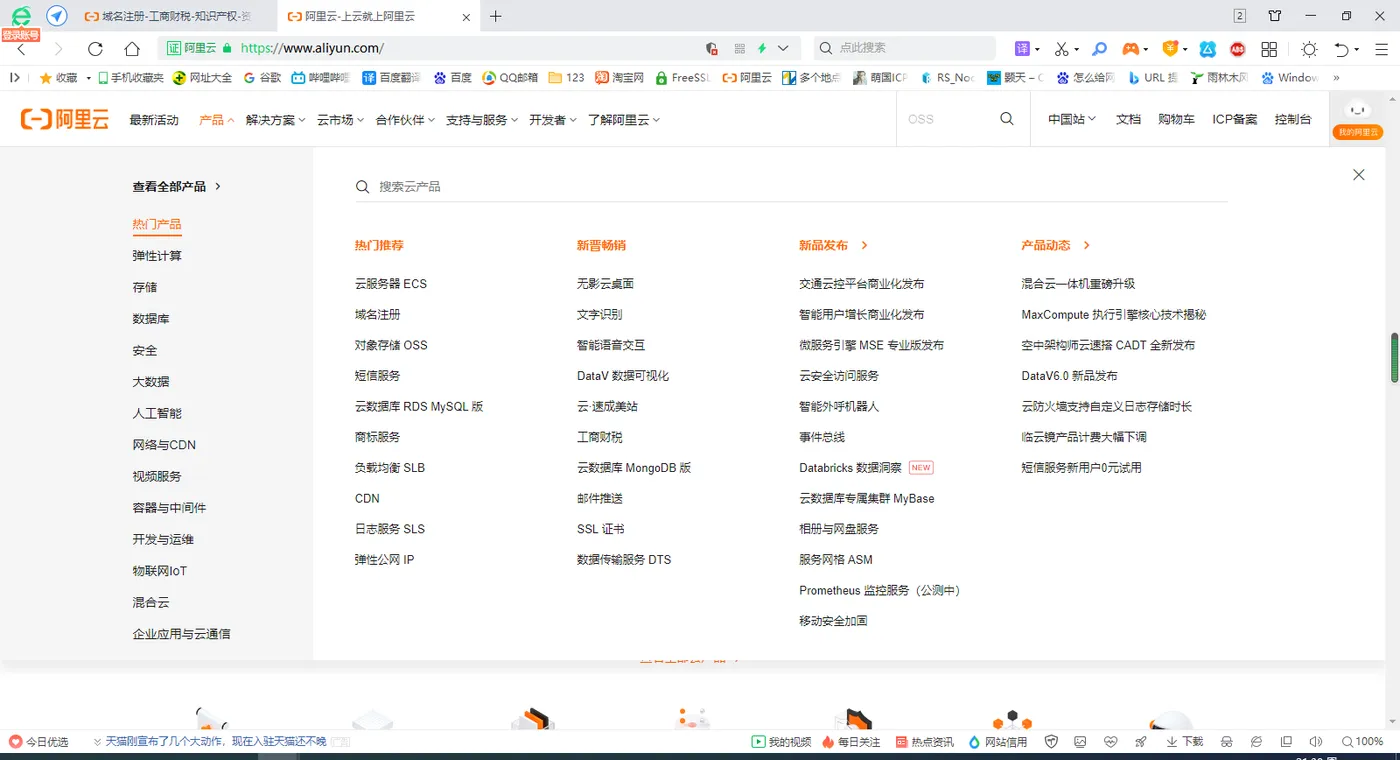Go to the browser home page icon
The width and height of the screenshot is (1400, 760).
point(132,49)
